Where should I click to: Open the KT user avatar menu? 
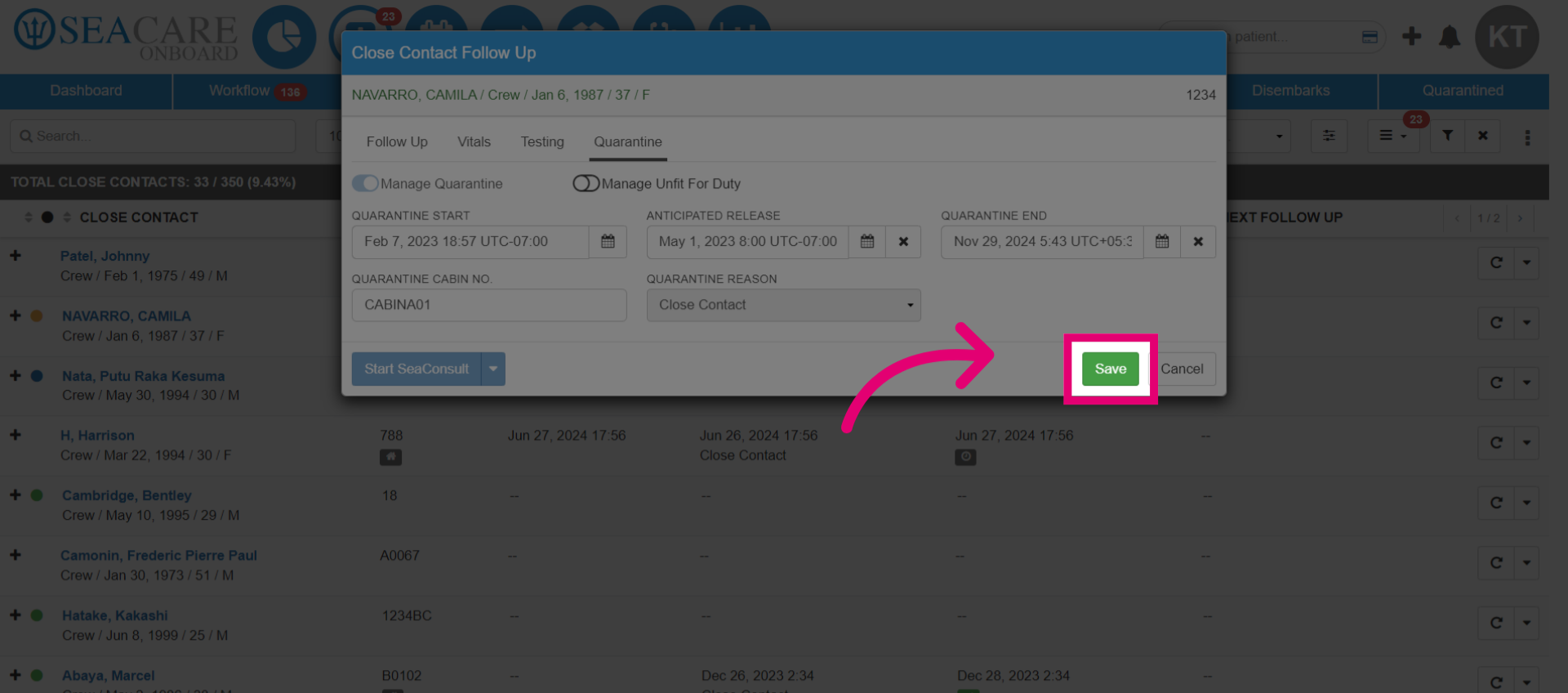pyautogui.click(x=1507, y=37)
